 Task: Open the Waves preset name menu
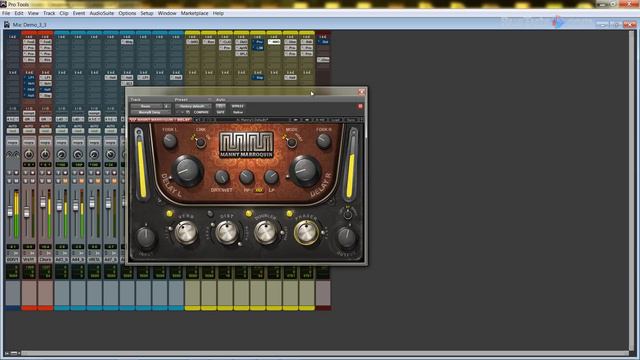click(x=252, y=120)
